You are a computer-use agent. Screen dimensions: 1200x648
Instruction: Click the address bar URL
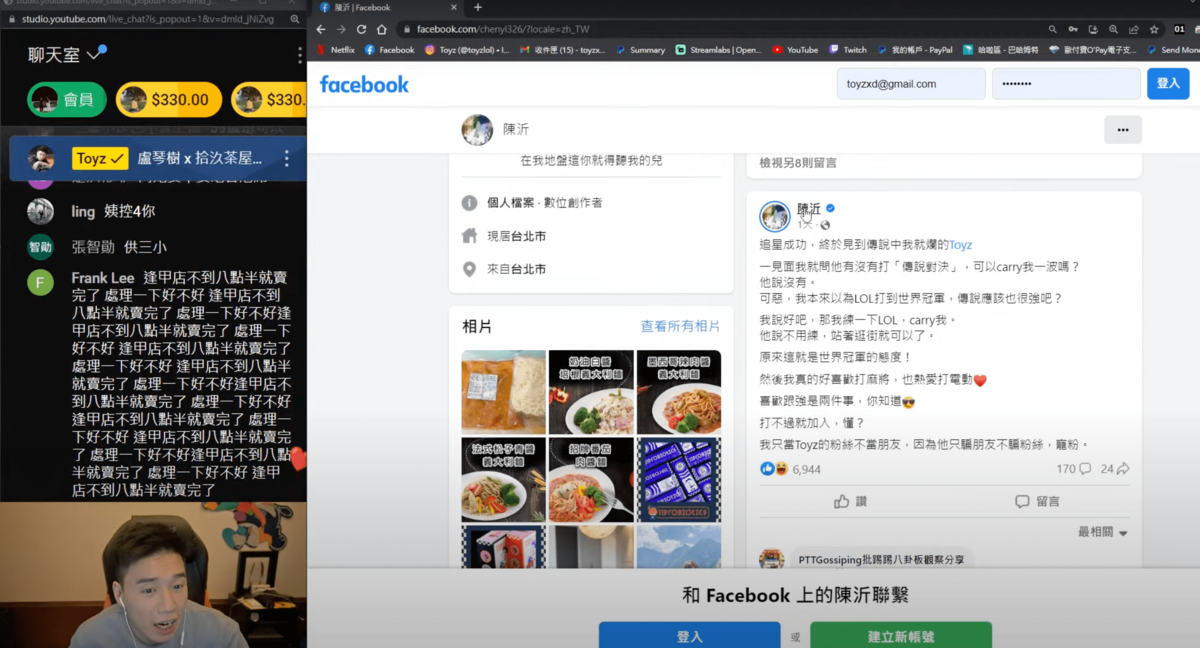pyautogui.click(x=503, y=30)
